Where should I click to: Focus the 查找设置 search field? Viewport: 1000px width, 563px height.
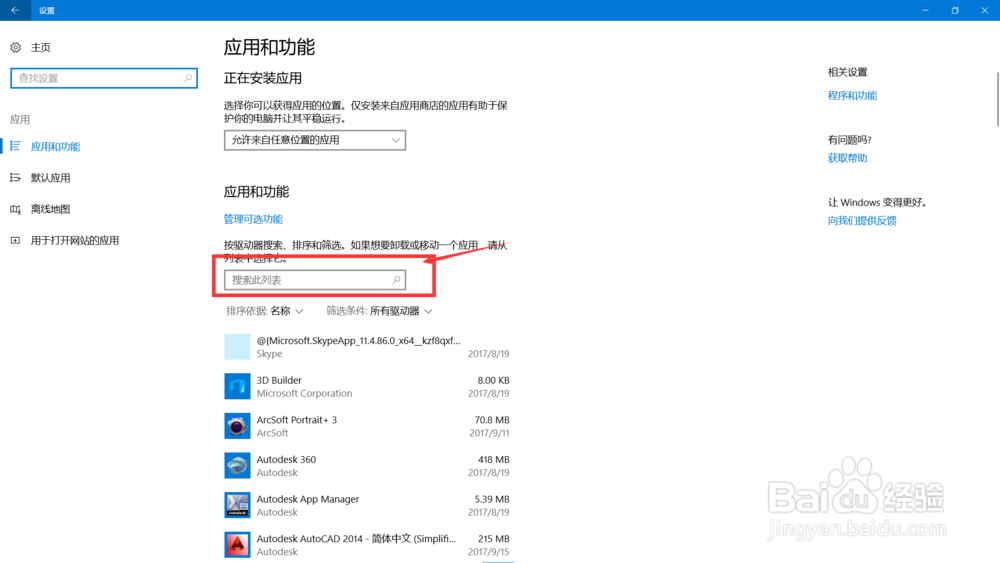[x=104, y=78]
